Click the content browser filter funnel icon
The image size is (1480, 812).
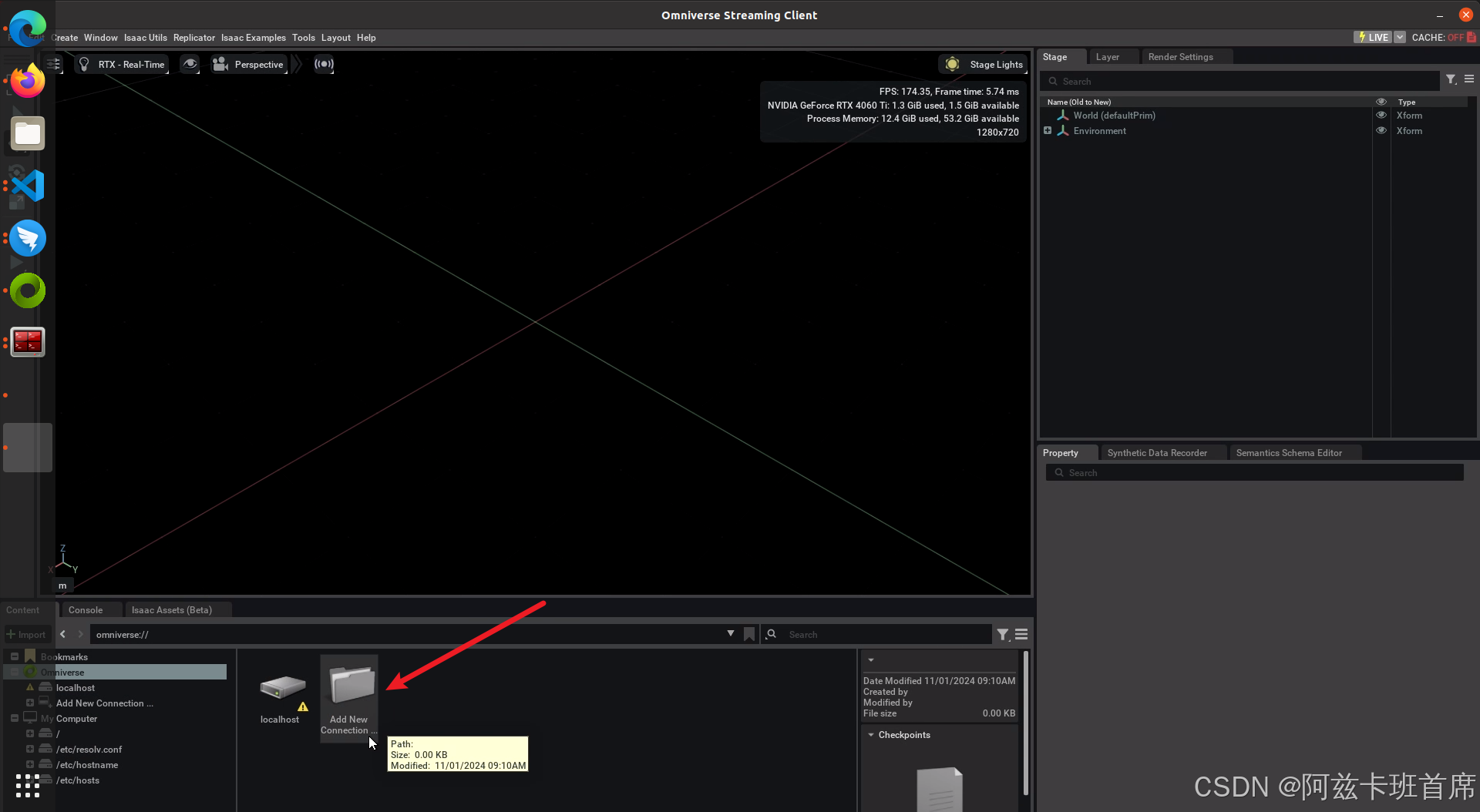tap(1003, 634)
